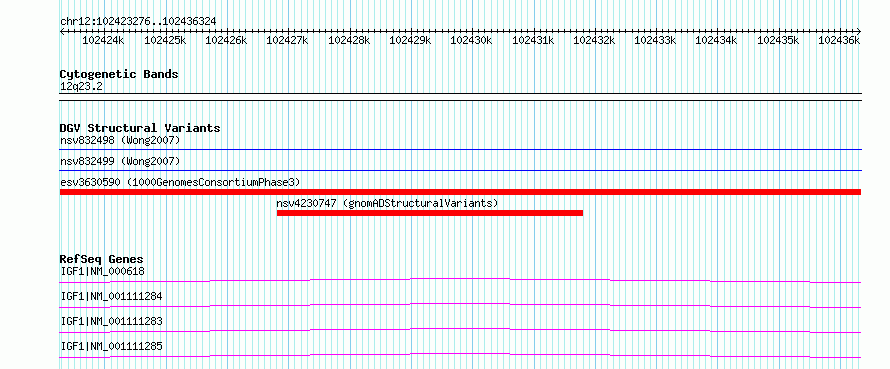Collapse the RefSeq Genes track title

point(102,259)
